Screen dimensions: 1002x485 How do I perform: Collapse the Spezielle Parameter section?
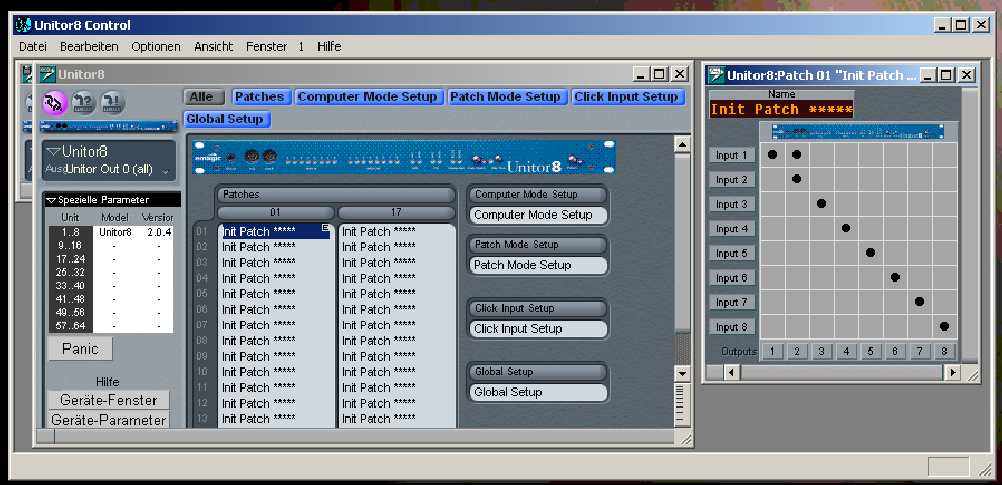(51, 200)
